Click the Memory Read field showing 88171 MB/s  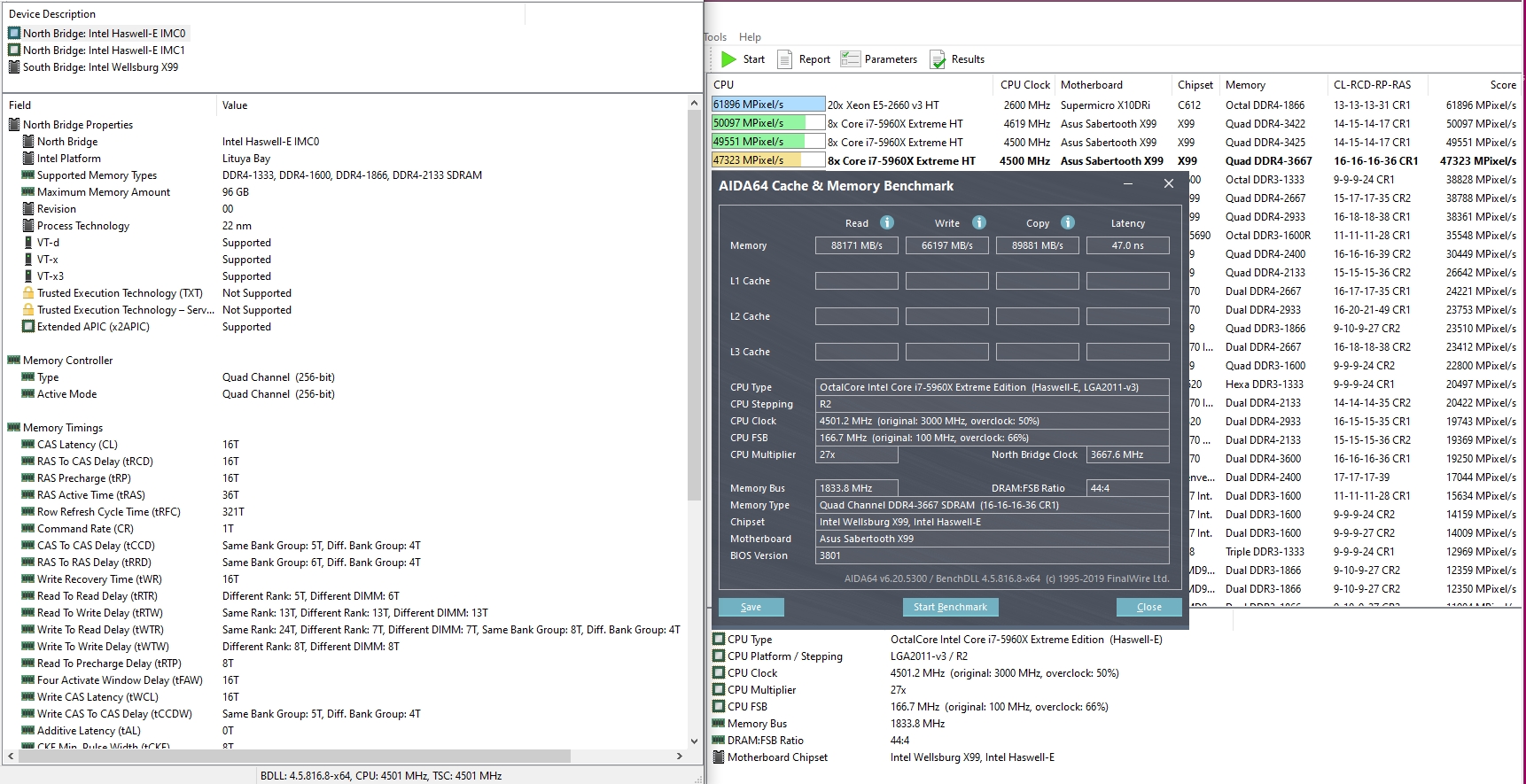(857, 245)
